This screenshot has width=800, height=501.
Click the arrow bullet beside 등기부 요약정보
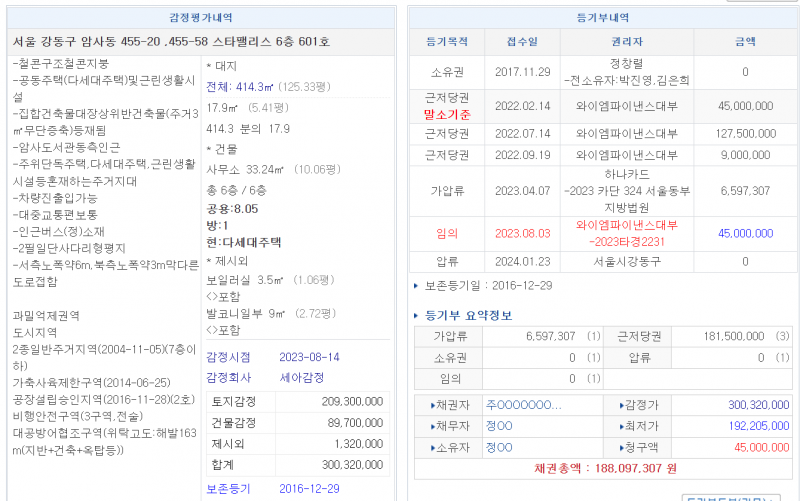(417, 316)
